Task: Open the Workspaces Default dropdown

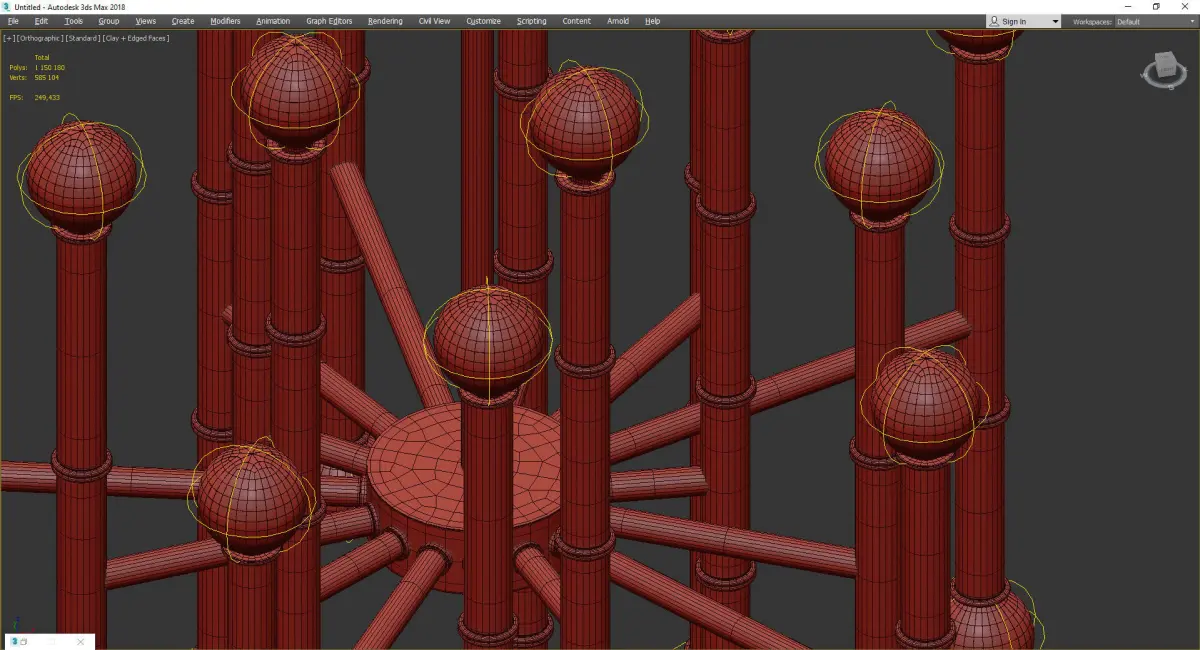Action: (1154, 22)
